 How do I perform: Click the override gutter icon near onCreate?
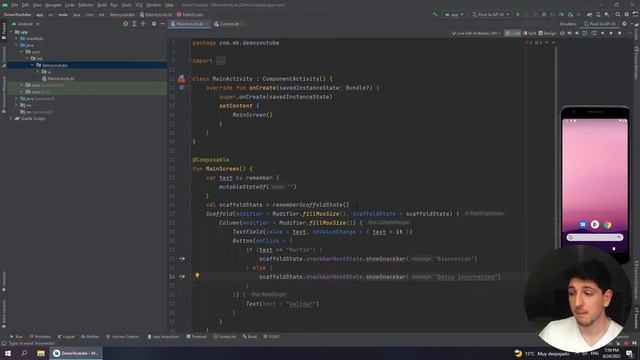tap(182, 88)
